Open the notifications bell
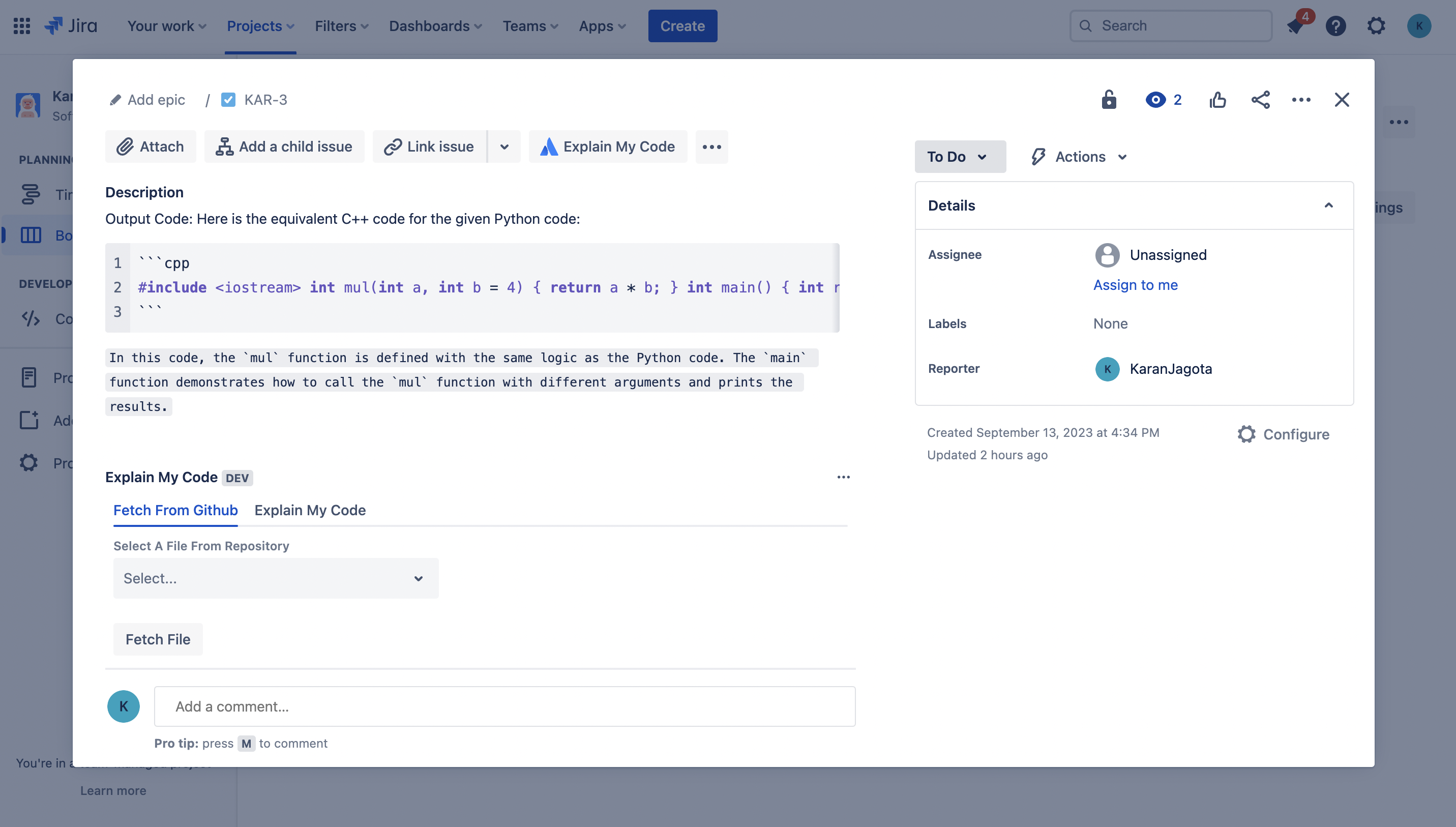The height and width of the screenshot is (827, 1456). click(x=1295, y=26)
